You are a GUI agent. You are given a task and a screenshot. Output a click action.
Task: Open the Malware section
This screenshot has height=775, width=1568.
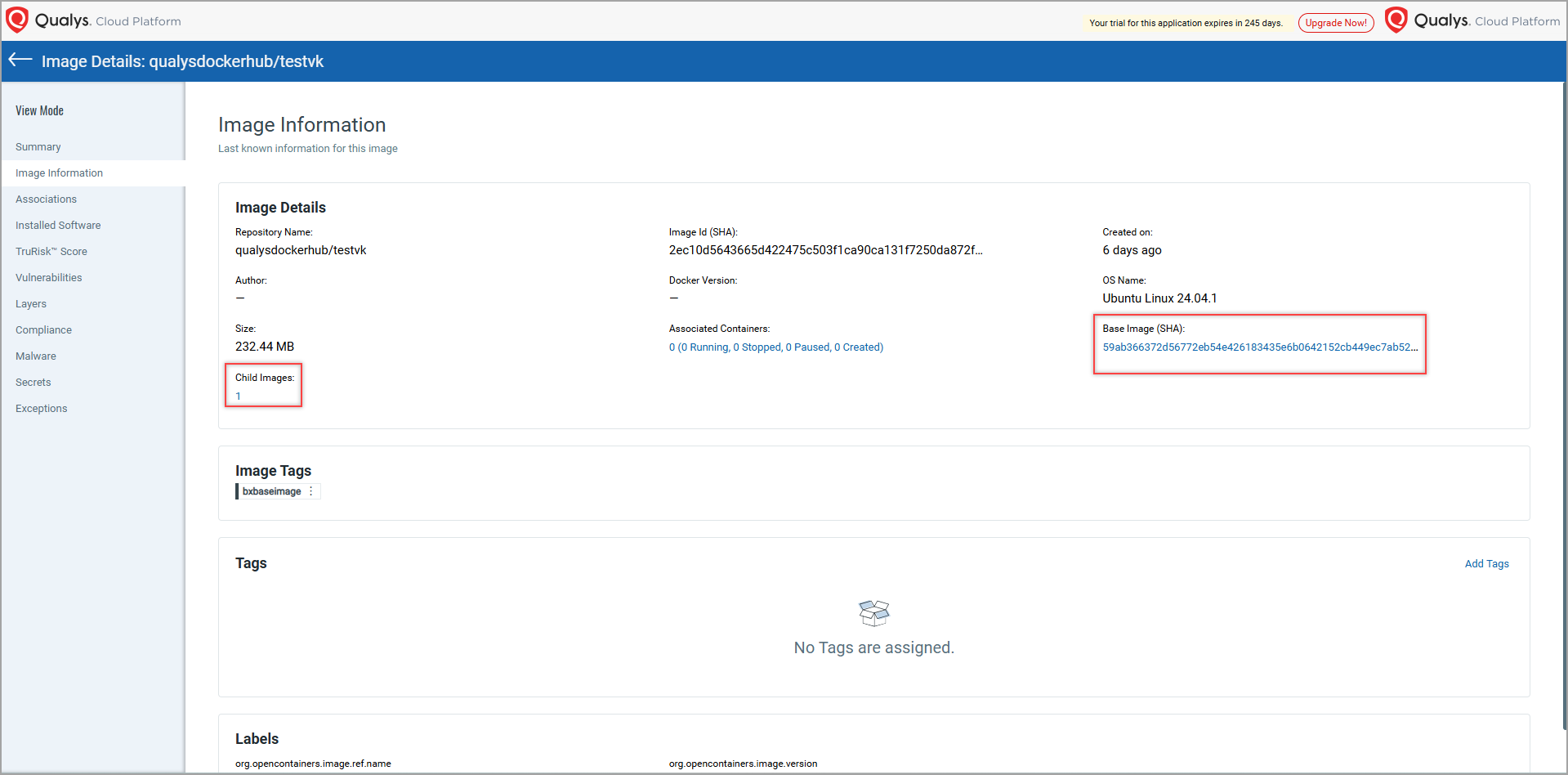pyautogui.click(x=36, y=356)
